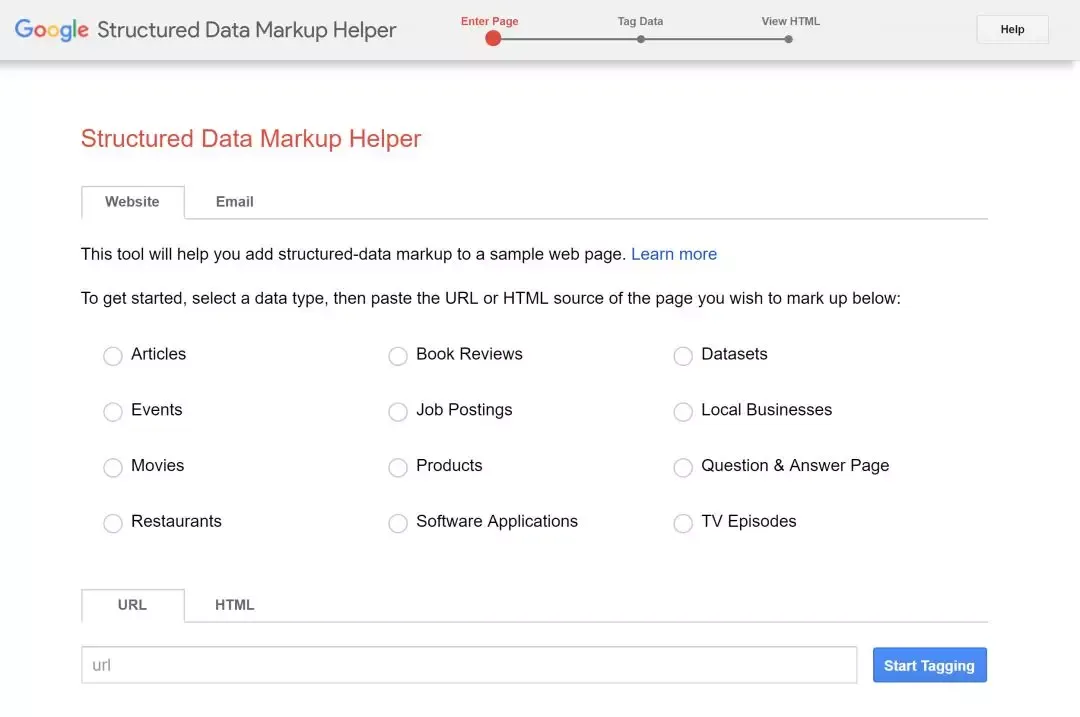Image resolution: width=1080 pixels, height=717 pixels.
Task: Select the Articles radio button
Action: point(113,356)
